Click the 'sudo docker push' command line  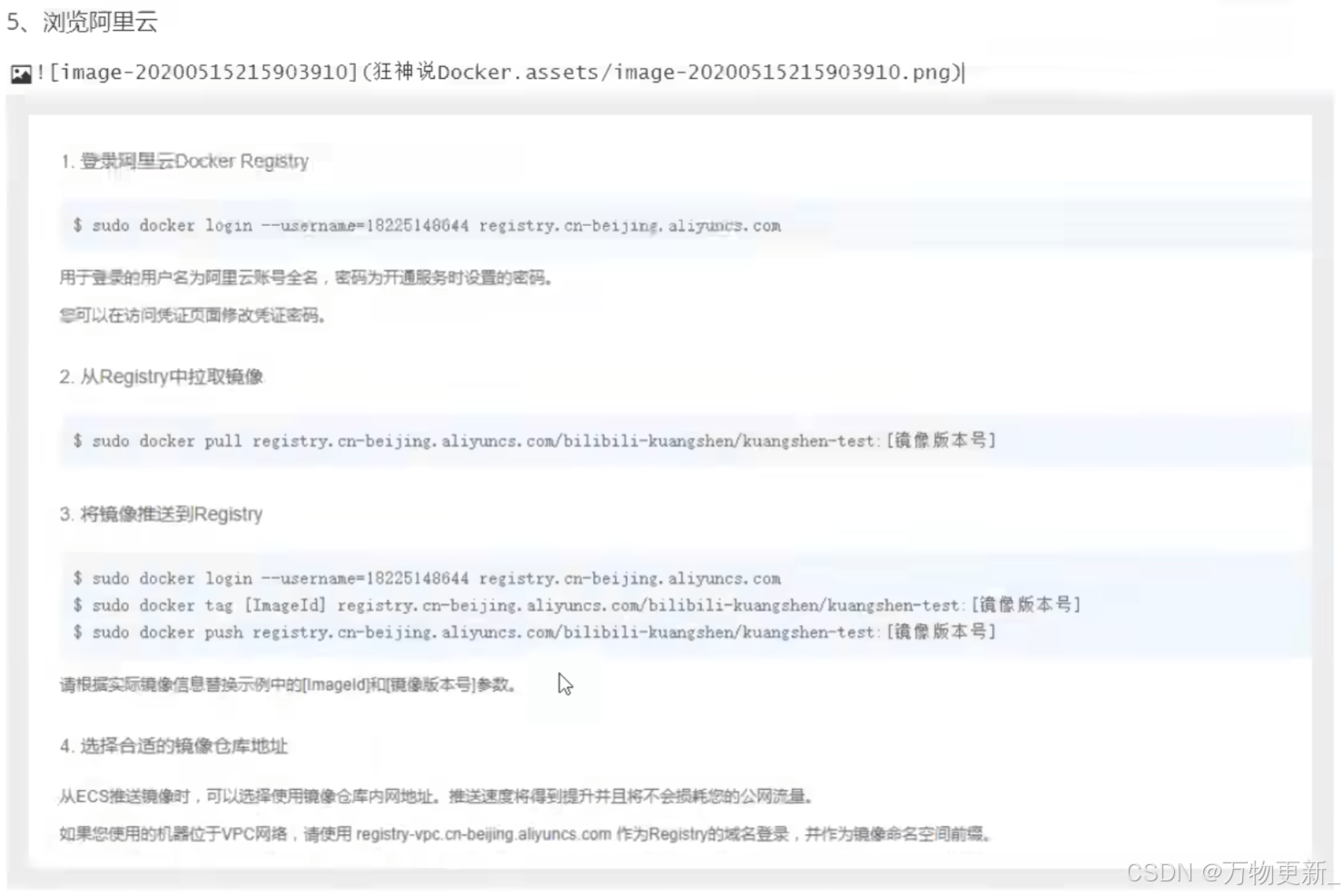coord(535,632)
